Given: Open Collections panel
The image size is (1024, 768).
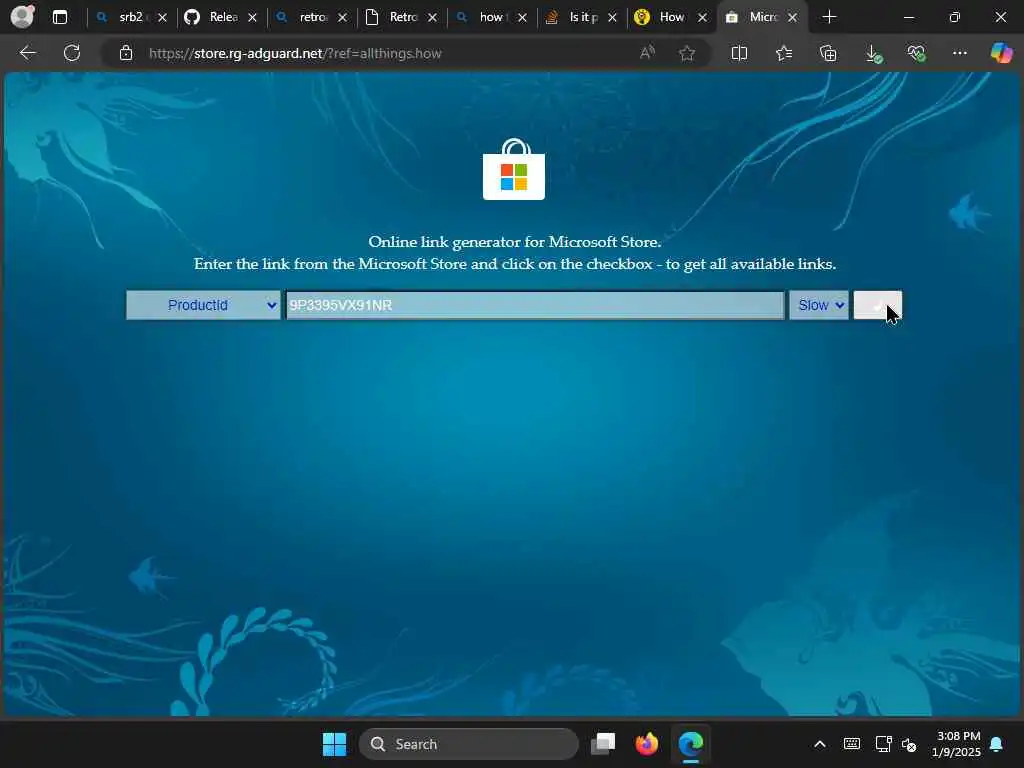Looking at the screenshot, I should (828, 53).
